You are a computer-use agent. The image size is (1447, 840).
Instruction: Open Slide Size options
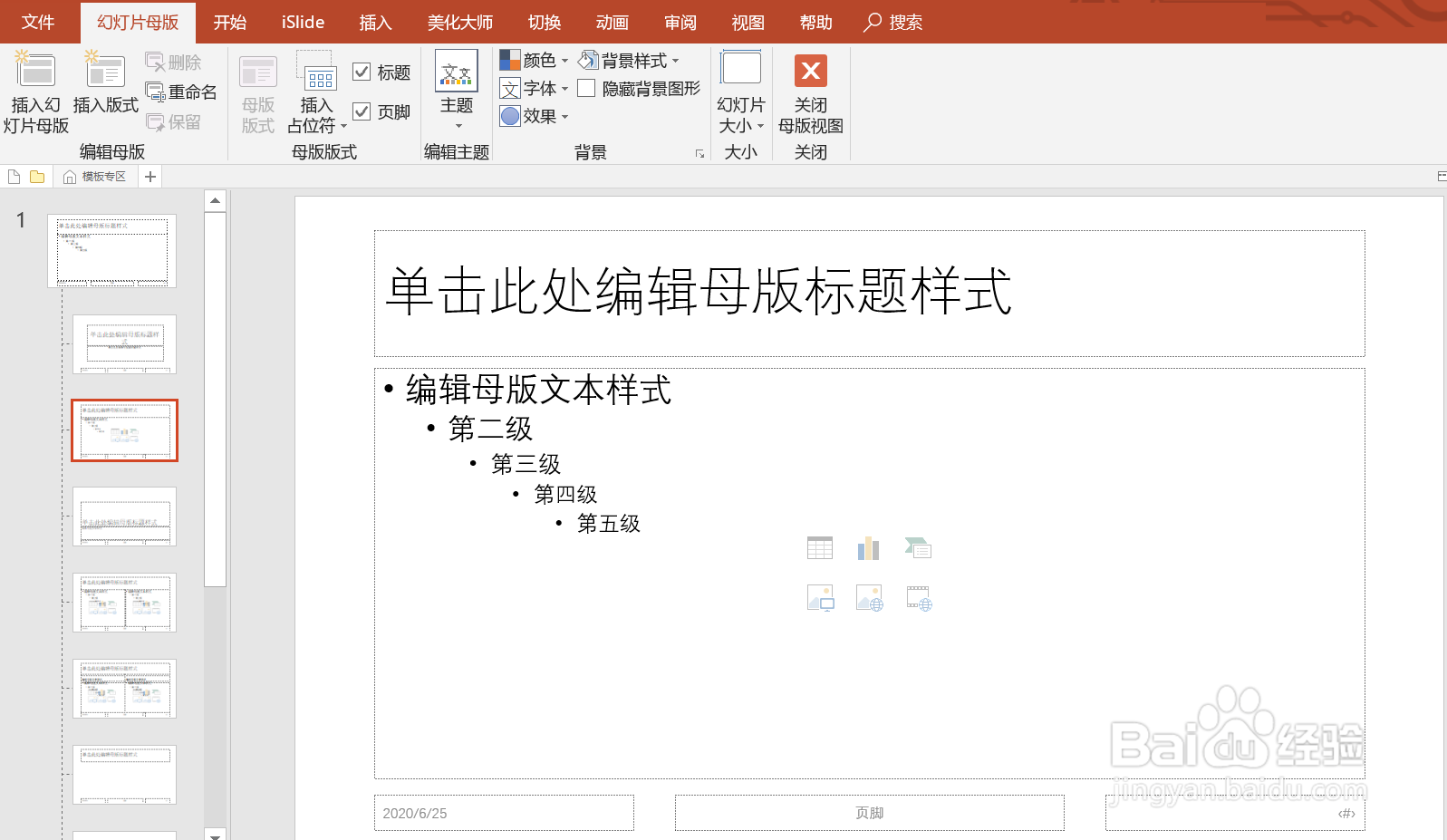[741, 91]
